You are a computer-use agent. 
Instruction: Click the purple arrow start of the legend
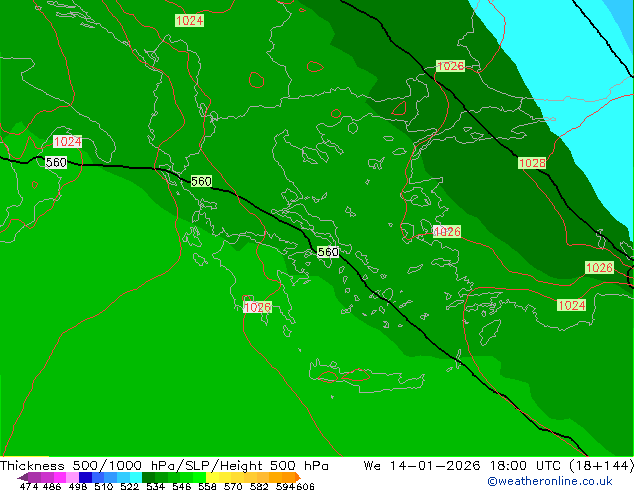[23, 477]
